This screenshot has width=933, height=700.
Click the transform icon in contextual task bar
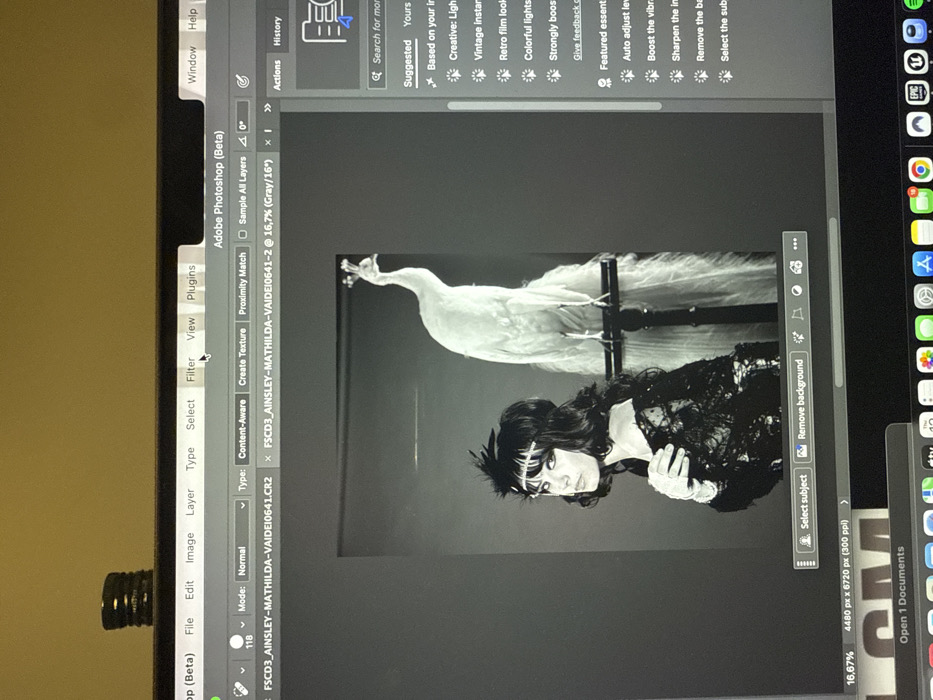(x=799, y=314)
